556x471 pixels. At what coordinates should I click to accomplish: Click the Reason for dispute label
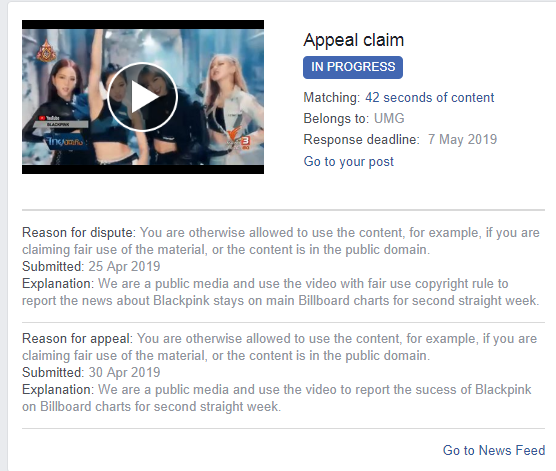tap(79, 233)
